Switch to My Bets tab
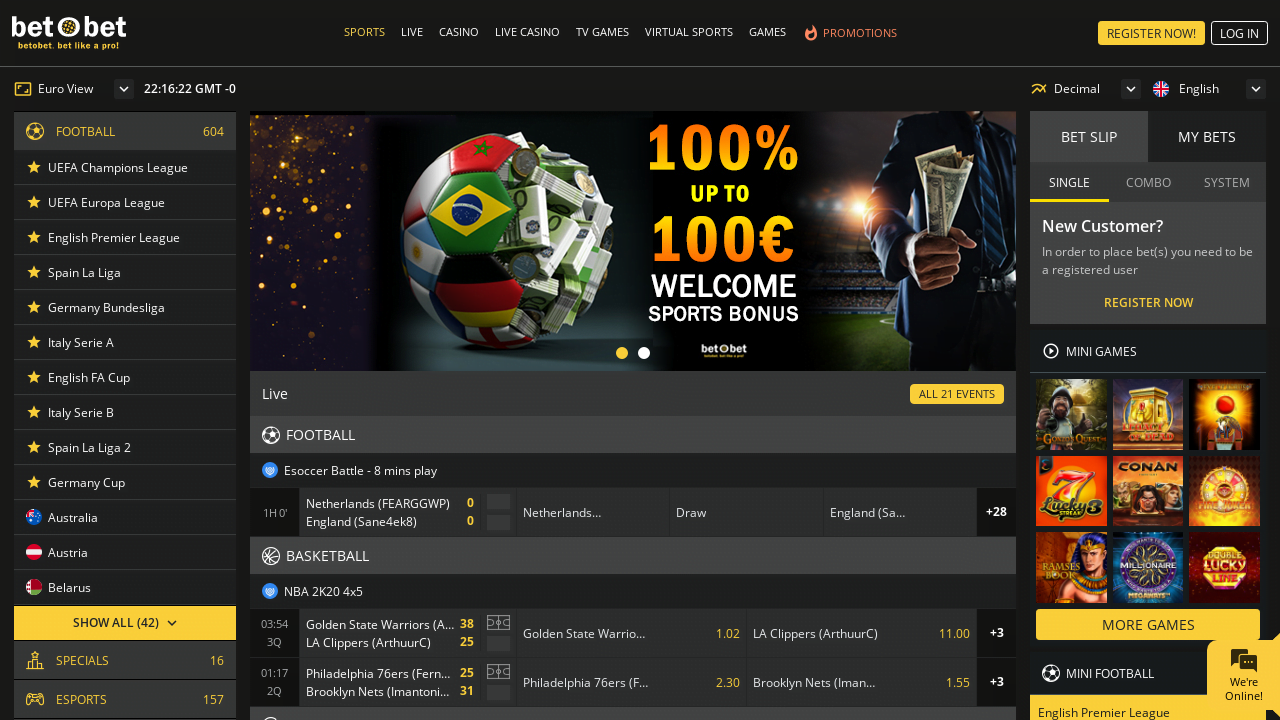Viewport: 1280px width, 720px height. pyautogui.click(x=1207, y=137)
